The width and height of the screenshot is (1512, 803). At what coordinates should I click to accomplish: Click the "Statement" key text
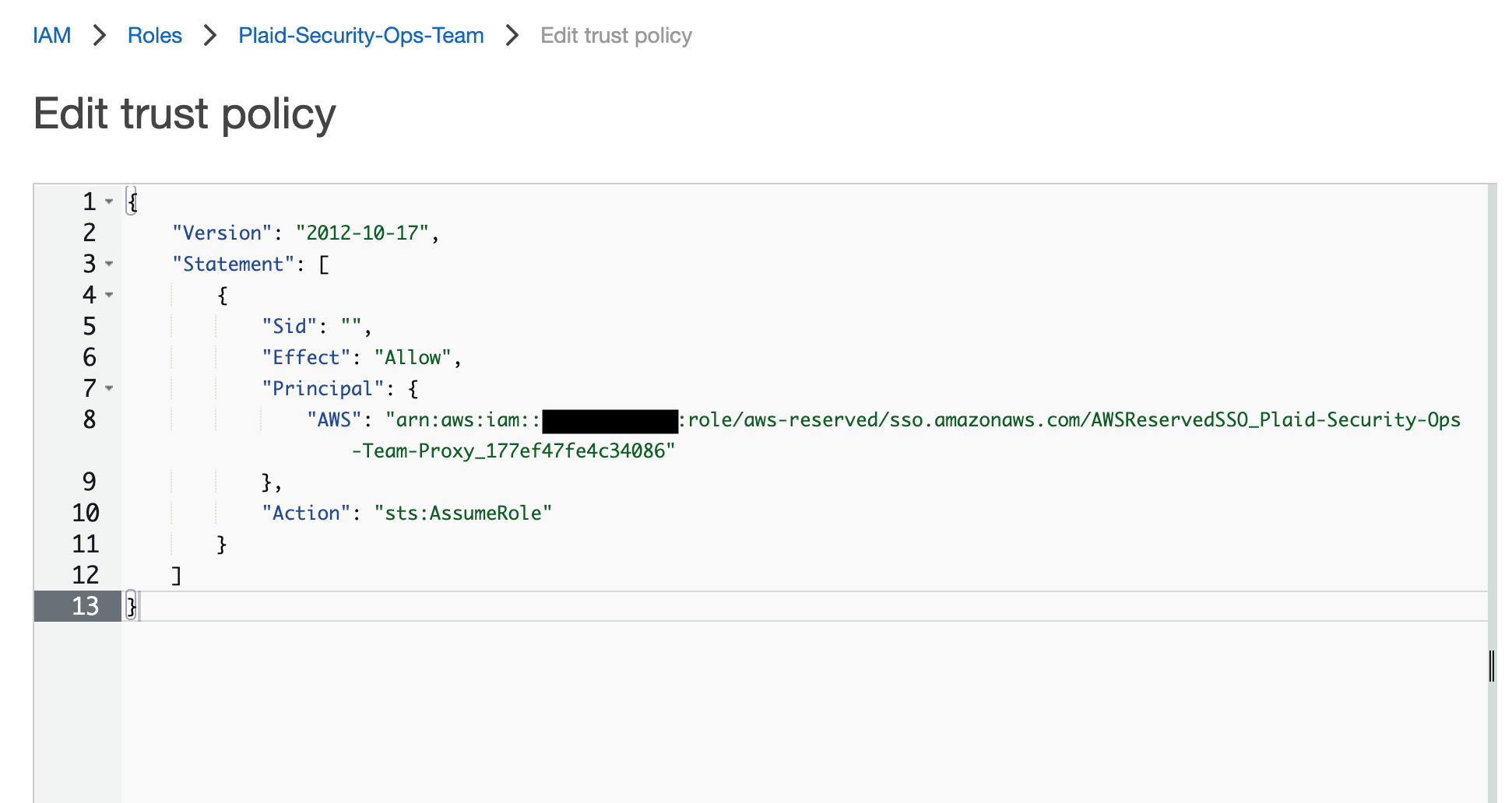pos(233,264)
